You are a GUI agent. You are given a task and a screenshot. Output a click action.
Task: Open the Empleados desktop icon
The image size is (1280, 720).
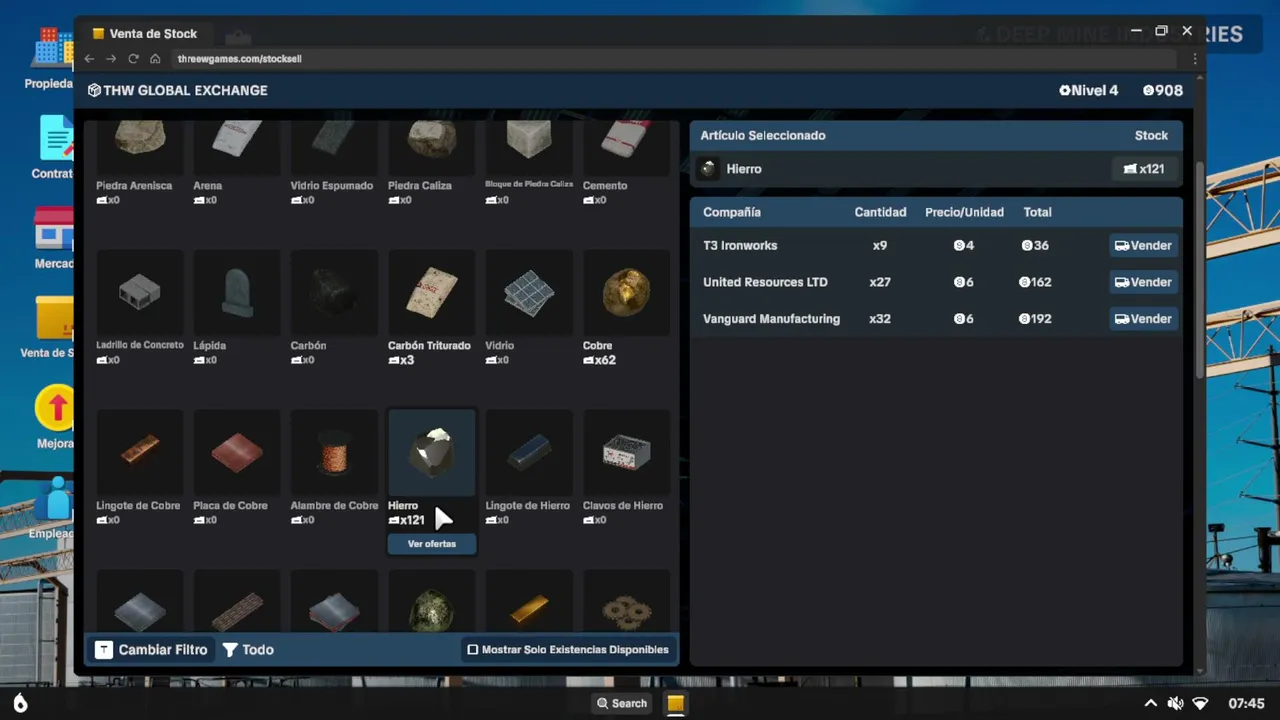(x=52, y=508)
